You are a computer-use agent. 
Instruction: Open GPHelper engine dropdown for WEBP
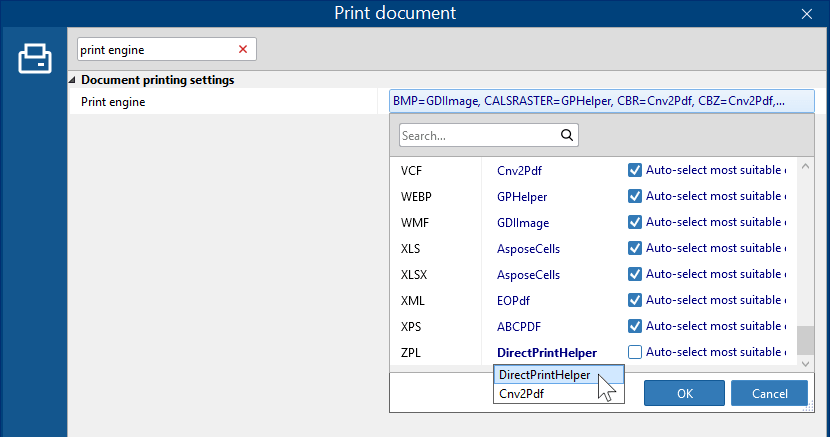click(522, 197)
